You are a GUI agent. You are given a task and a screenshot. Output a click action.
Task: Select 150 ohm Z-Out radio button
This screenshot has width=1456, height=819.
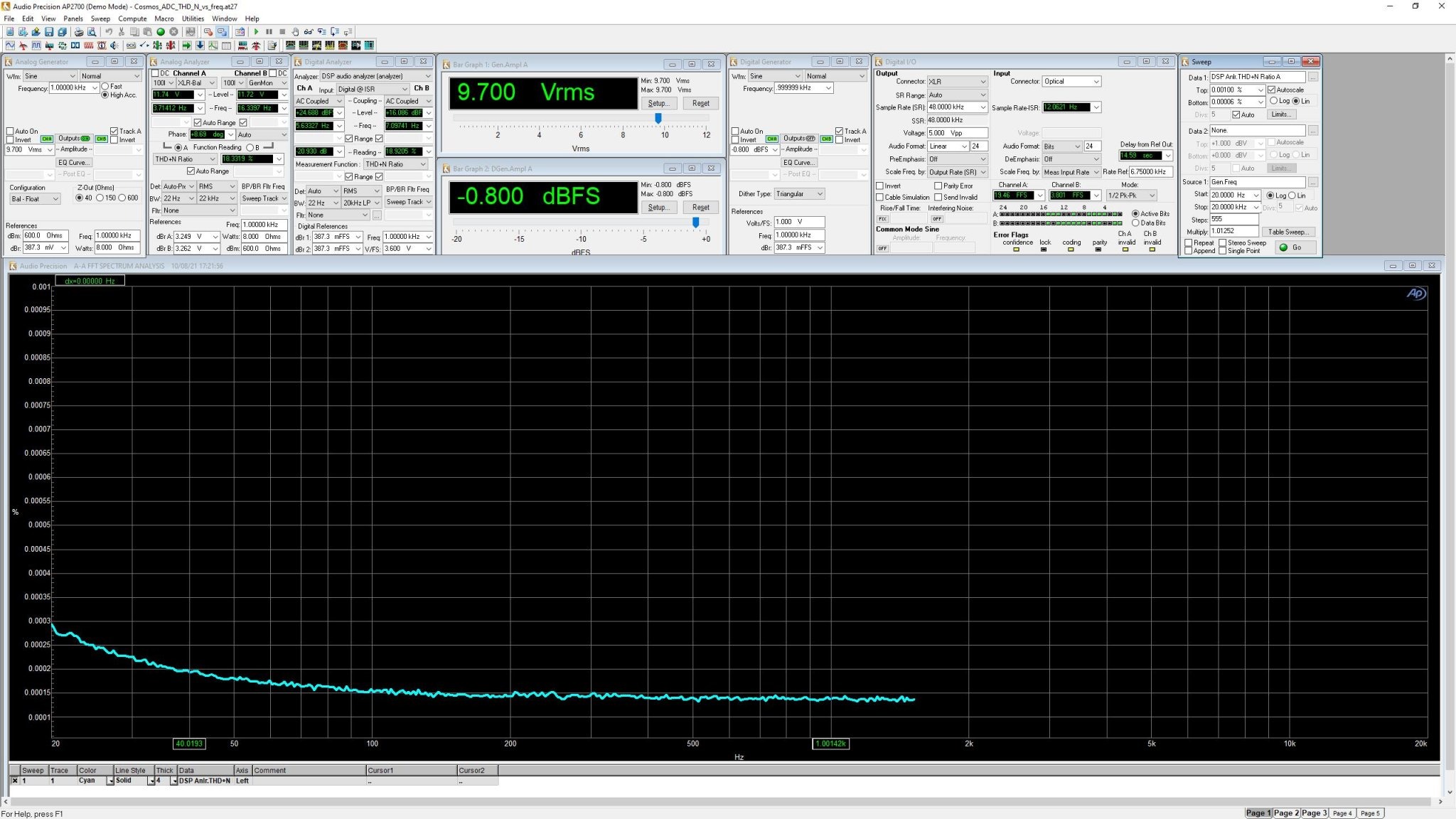[100, 198]
